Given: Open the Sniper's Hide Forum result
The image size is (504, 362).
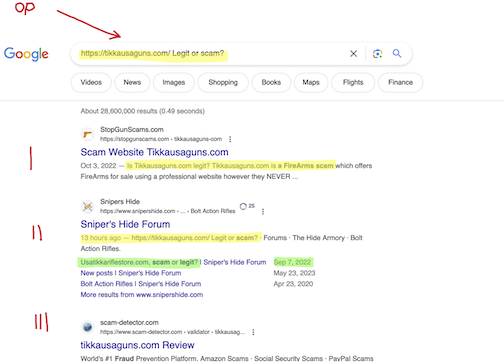Looking at the screenshot, I should [x=125, y=224].
